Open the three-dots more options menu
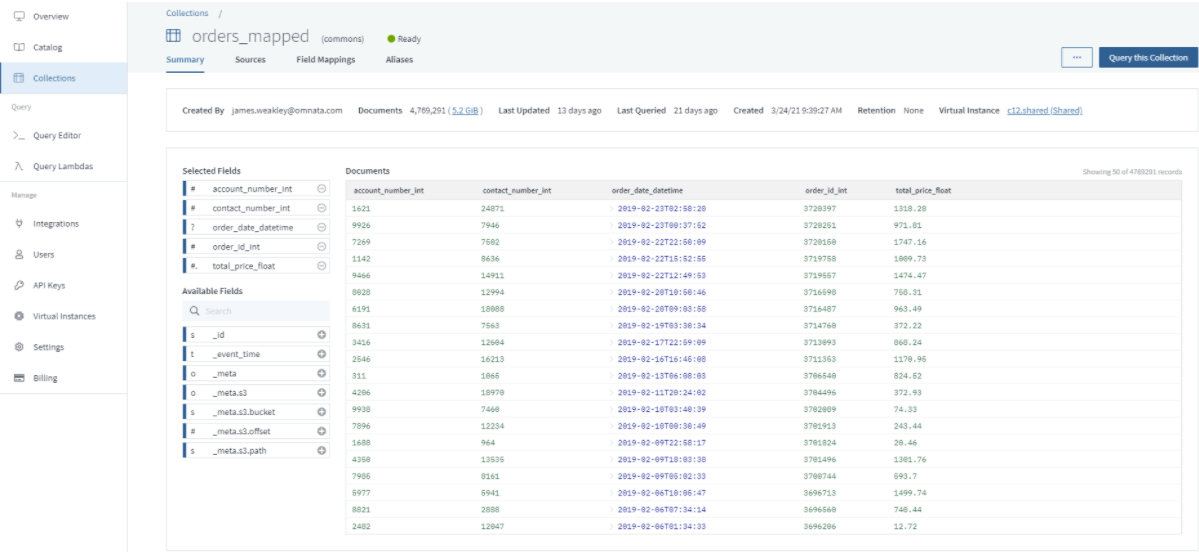Screen dimensions: 1199x552 [x=1076, y=58]
